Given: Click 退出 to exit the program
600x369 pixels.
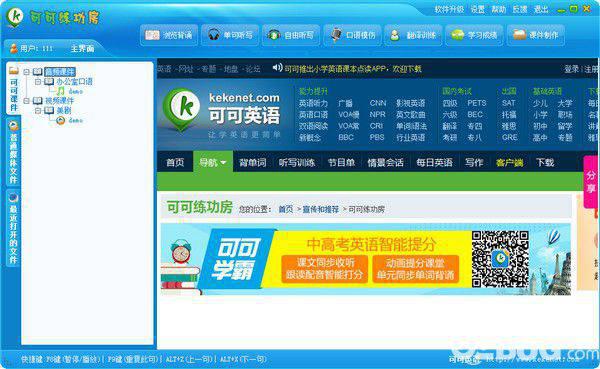Looking at the screenshot, I should click(541, 9).
